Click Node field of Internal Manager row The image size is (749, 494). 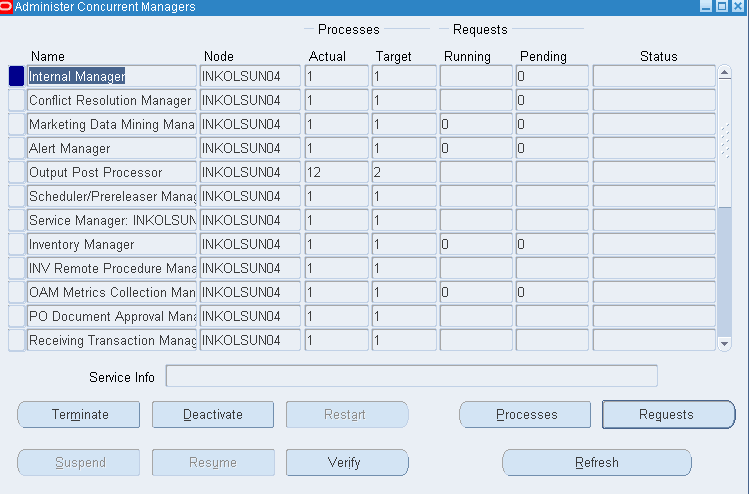[250, 76]
